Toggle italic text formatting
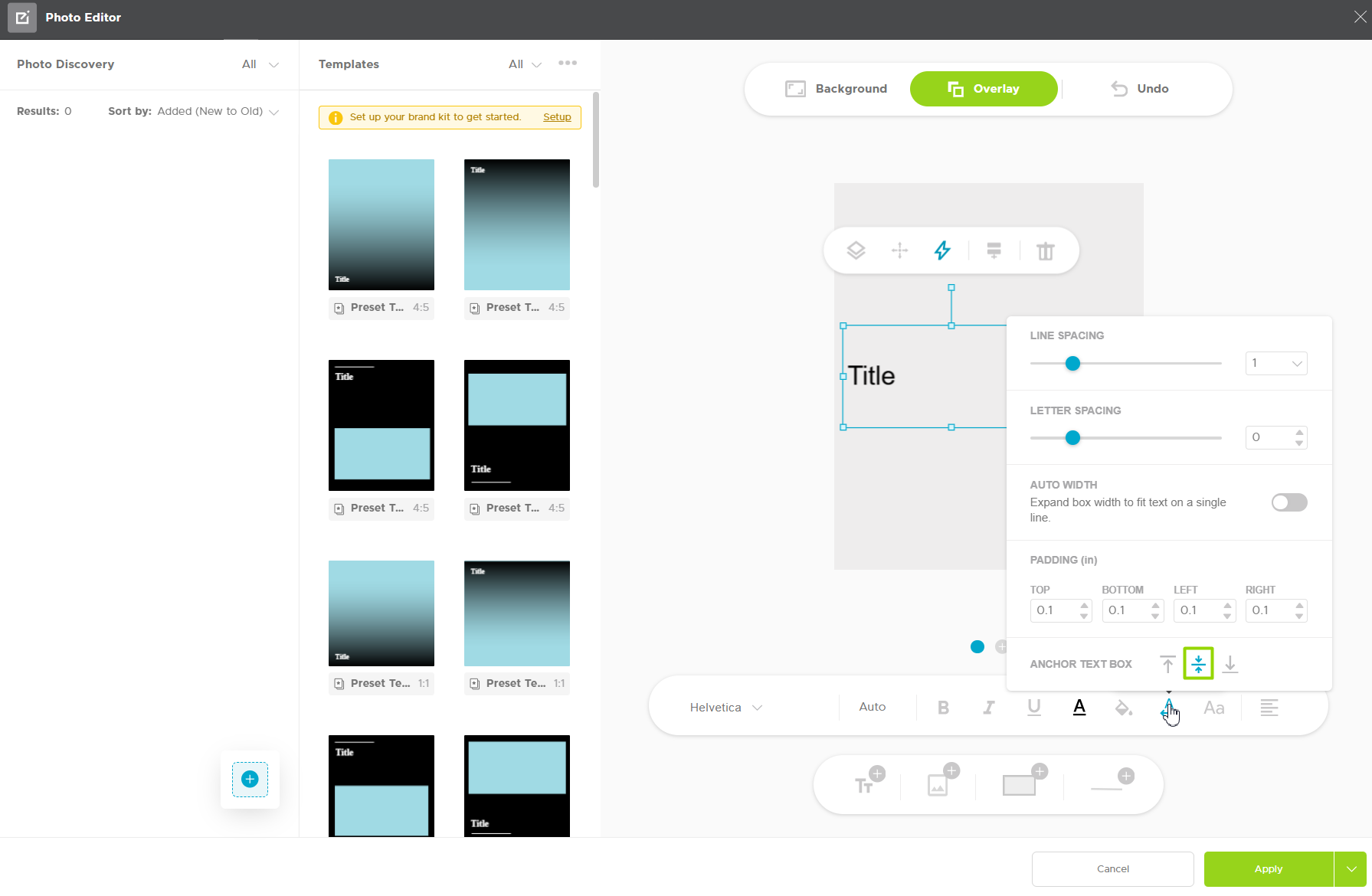The width and height of the screenshot is (1372, 896). [x=989, y=708]
